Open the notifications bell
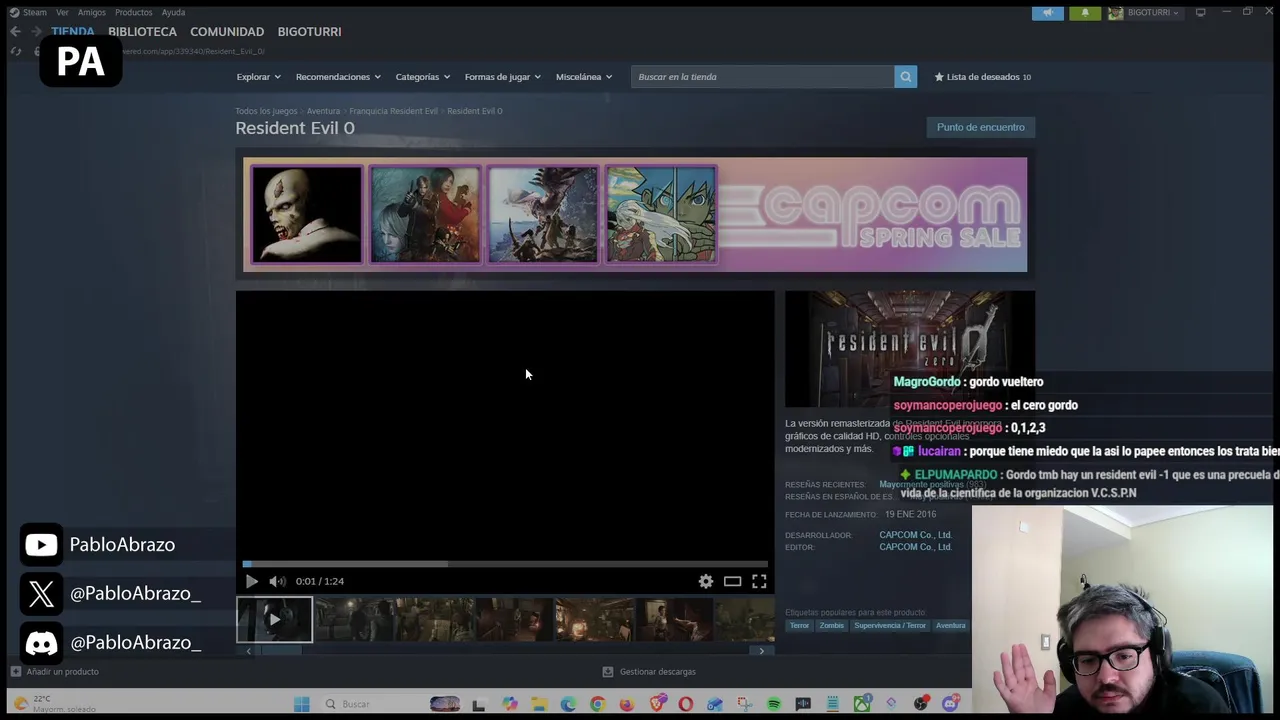 [1085, 13]
